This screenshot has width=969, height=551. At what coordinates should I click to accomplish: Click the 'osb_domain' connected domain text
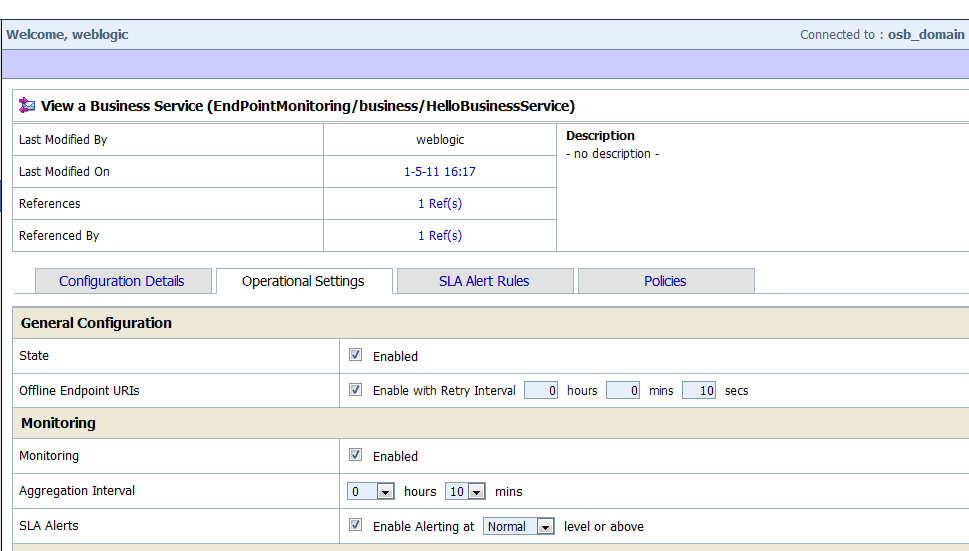pos(926,35)
